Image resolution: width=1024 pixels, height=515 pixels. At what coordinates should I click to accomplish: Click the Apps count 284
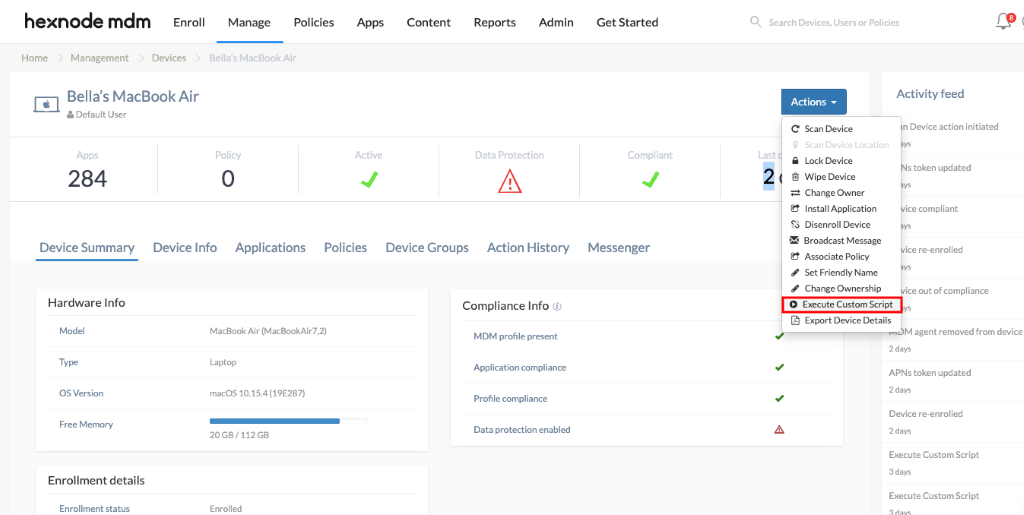tap(88, 179)
